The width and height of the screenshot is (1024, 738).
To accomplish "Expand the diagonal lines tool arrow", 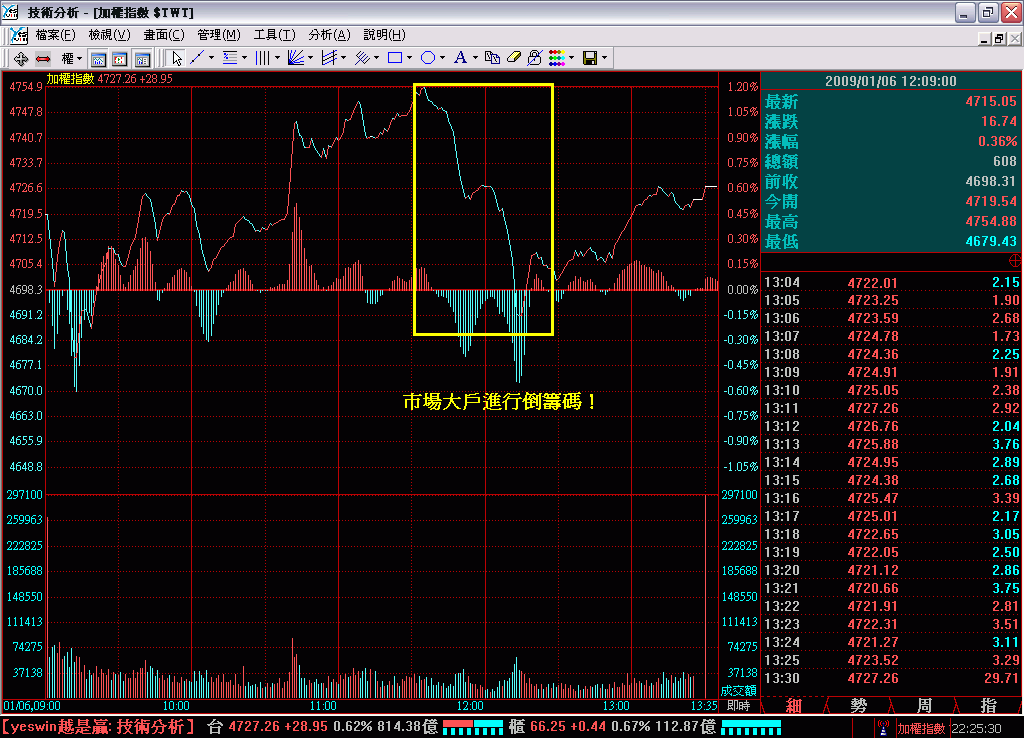I will [x=377, y=59].
